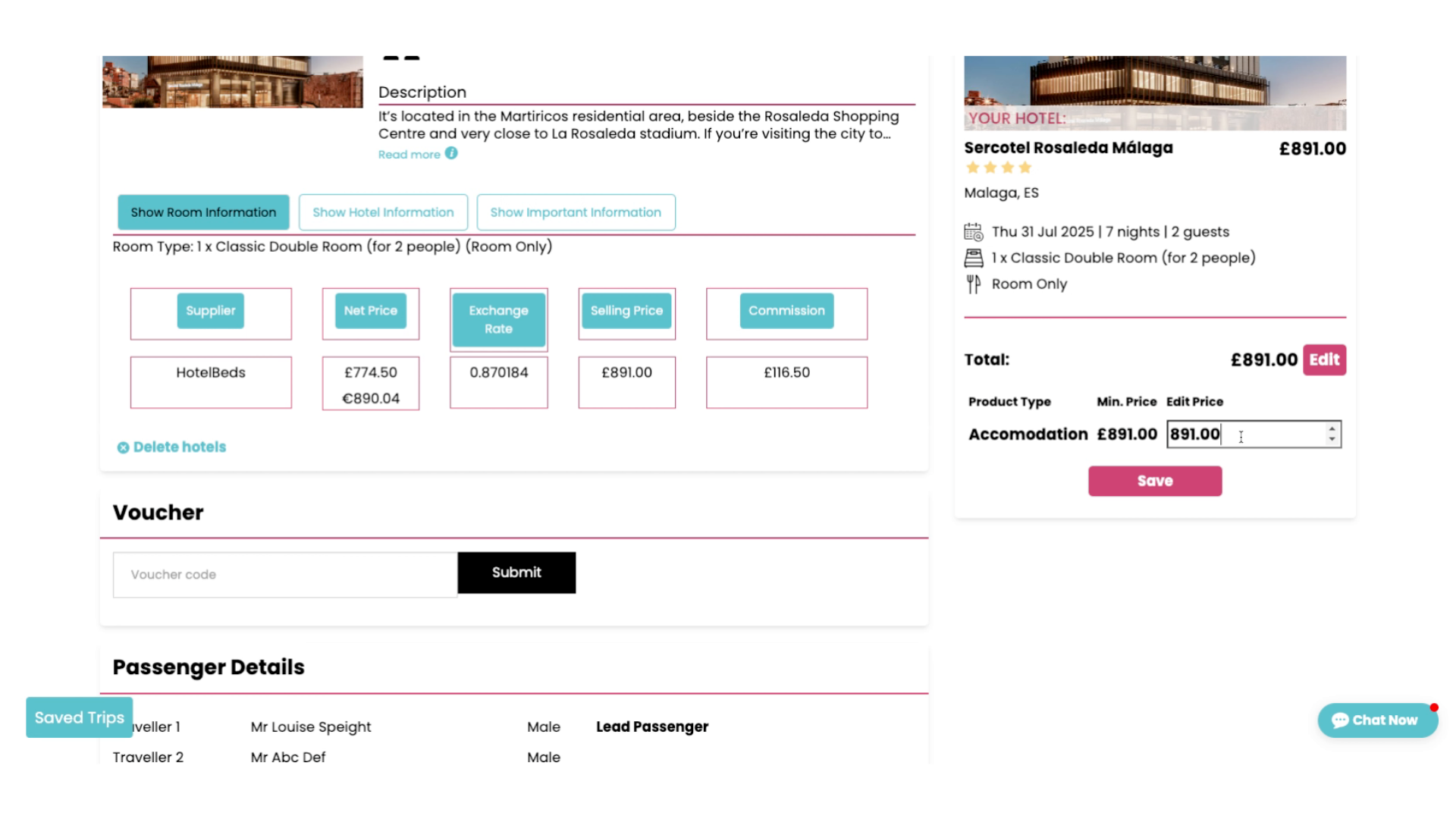Click the hotel thumbnail photo on left

coord(232,81)
